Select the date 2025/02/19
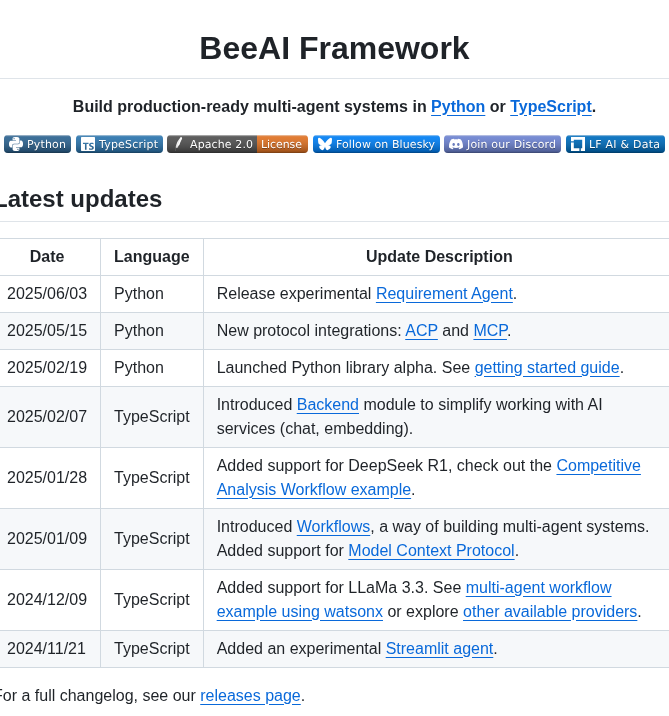The image size is (669, 716). click(x=47, y=368)
